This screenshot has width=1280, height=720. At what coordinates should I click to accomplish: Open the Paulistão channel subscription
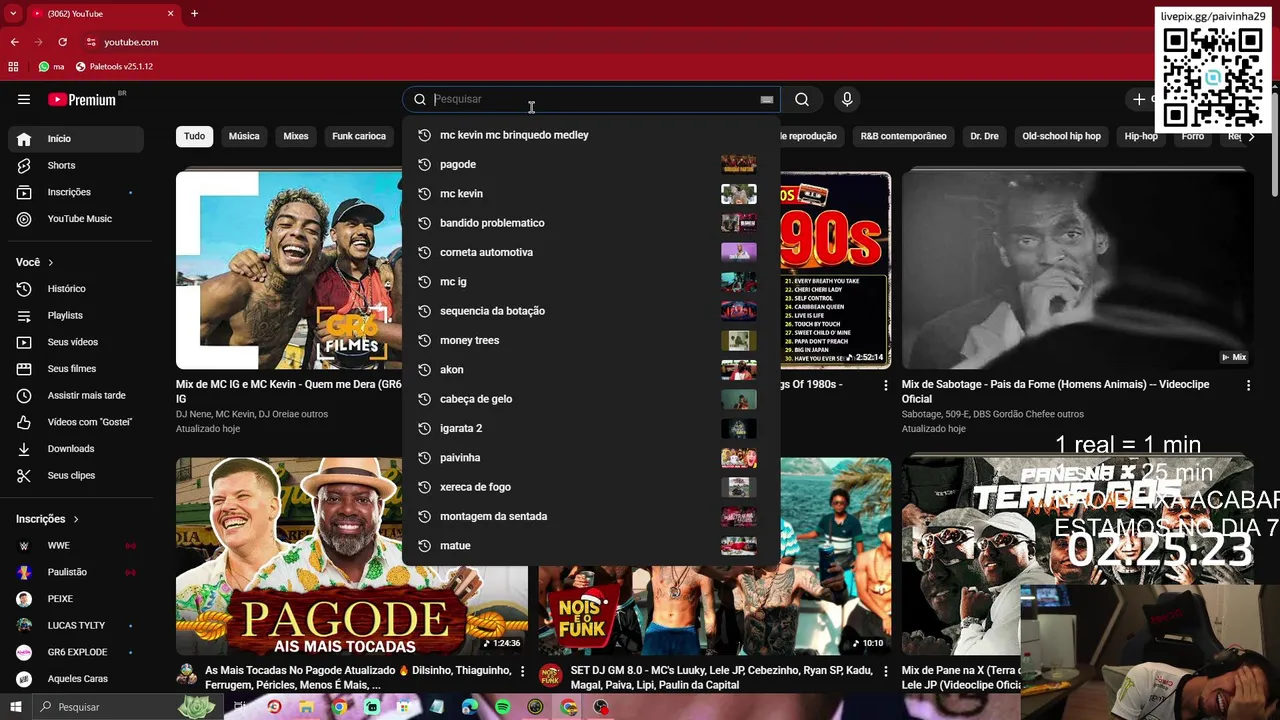point(76,572)
